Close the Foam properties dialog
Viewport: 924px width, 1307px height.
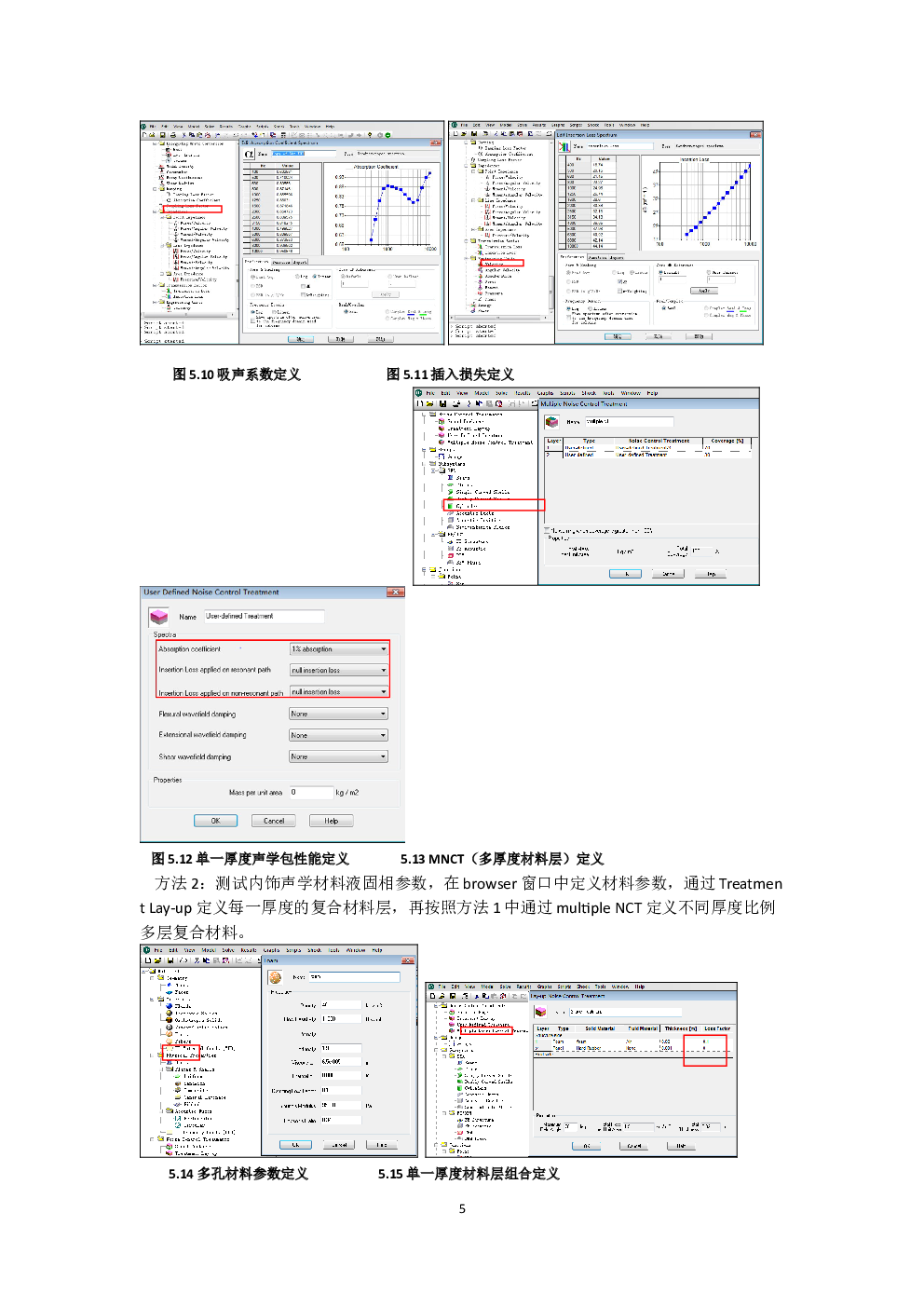[408, 960]
